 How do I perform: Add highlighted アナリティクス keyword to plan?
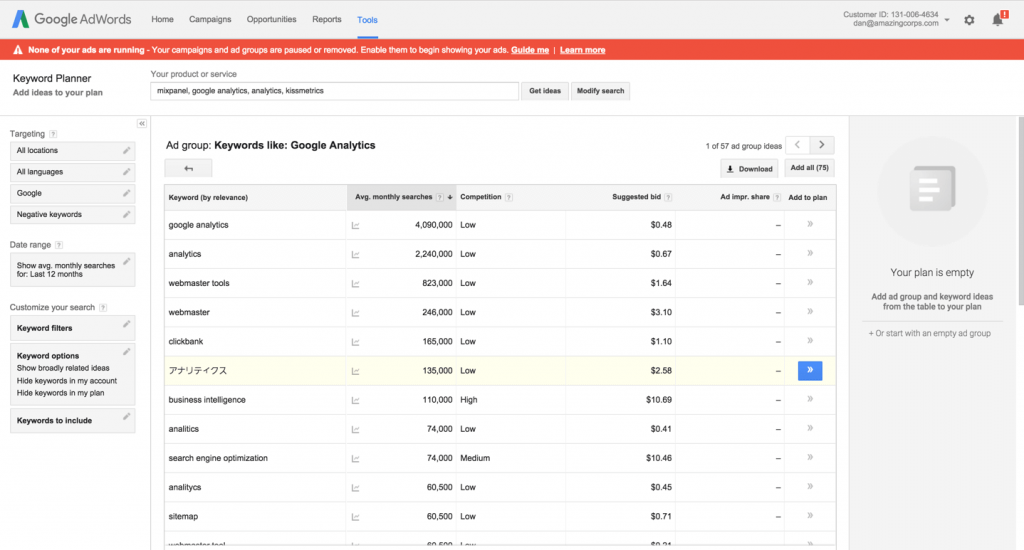[810, 370]
